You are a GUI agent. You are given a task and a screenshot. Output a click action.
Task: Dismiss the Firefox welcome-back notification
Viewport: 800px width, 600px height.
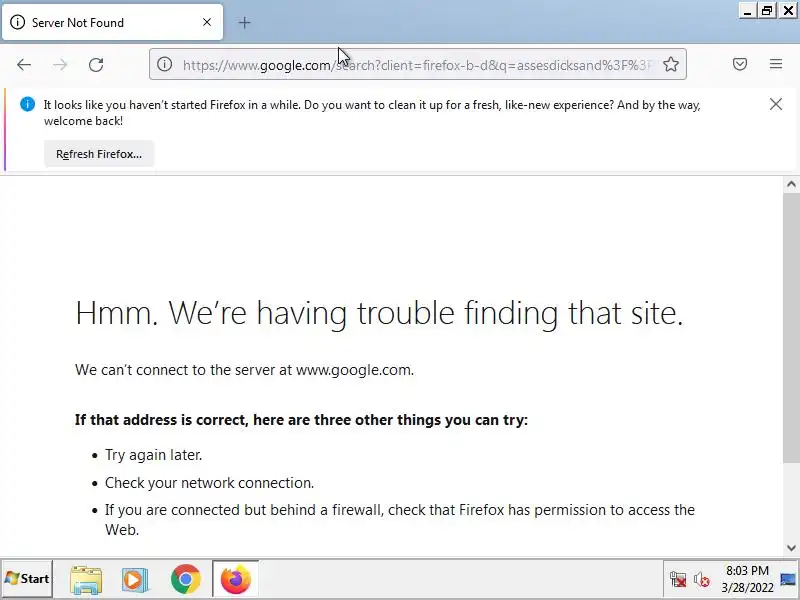tap(776, 104)
